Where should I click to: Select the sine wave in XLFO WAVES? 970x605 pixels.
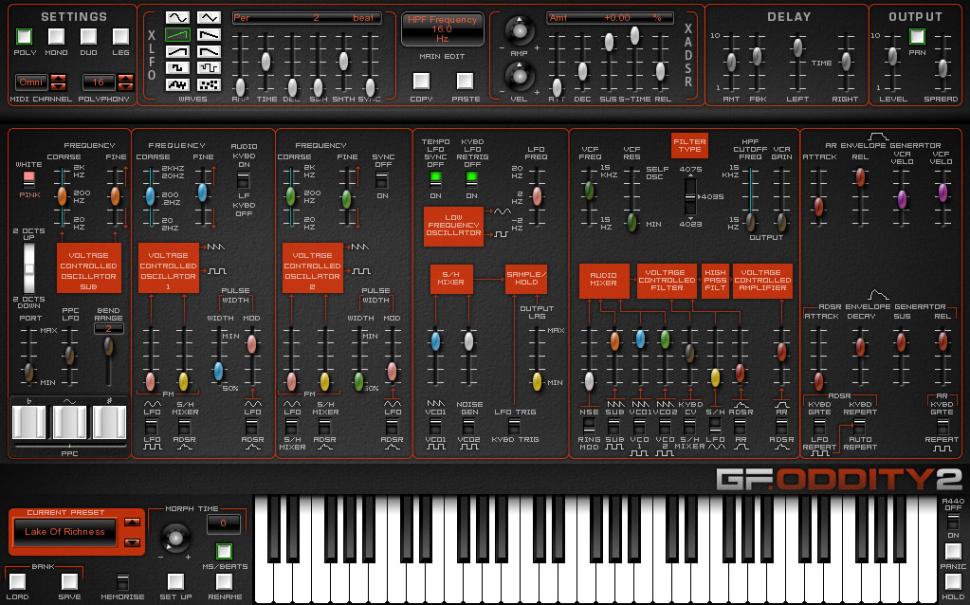[x=177, y=17]
